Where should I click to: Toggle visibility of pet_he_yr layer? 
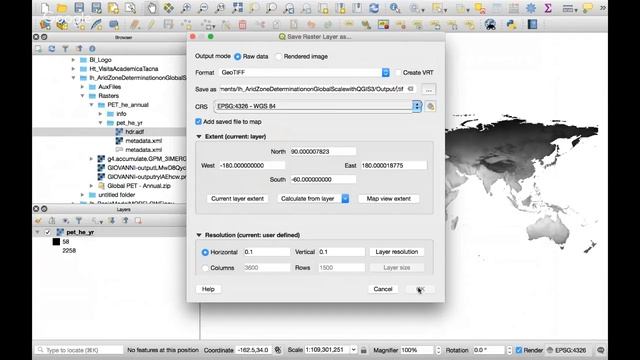click(x=48, y=232)
